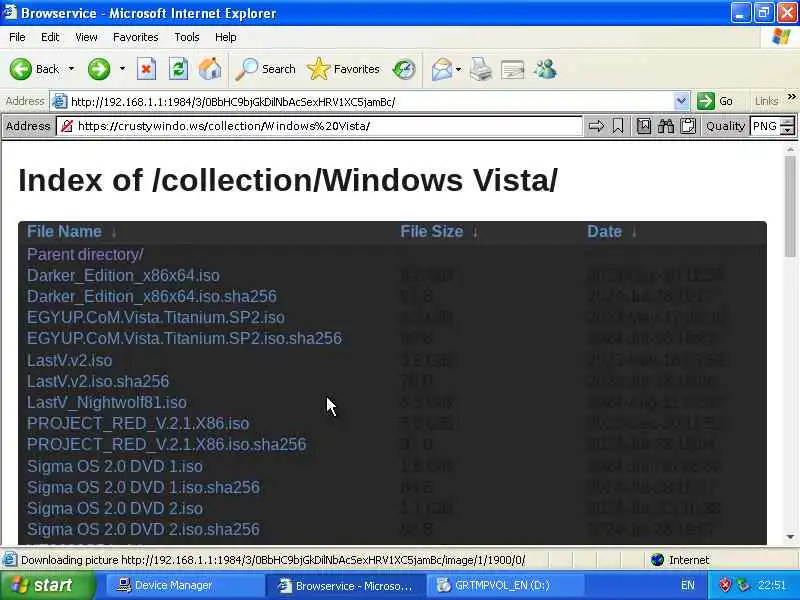The image size is (800, 600).
Task: Sort listing by File Size header
Action: tap(432, 232)
